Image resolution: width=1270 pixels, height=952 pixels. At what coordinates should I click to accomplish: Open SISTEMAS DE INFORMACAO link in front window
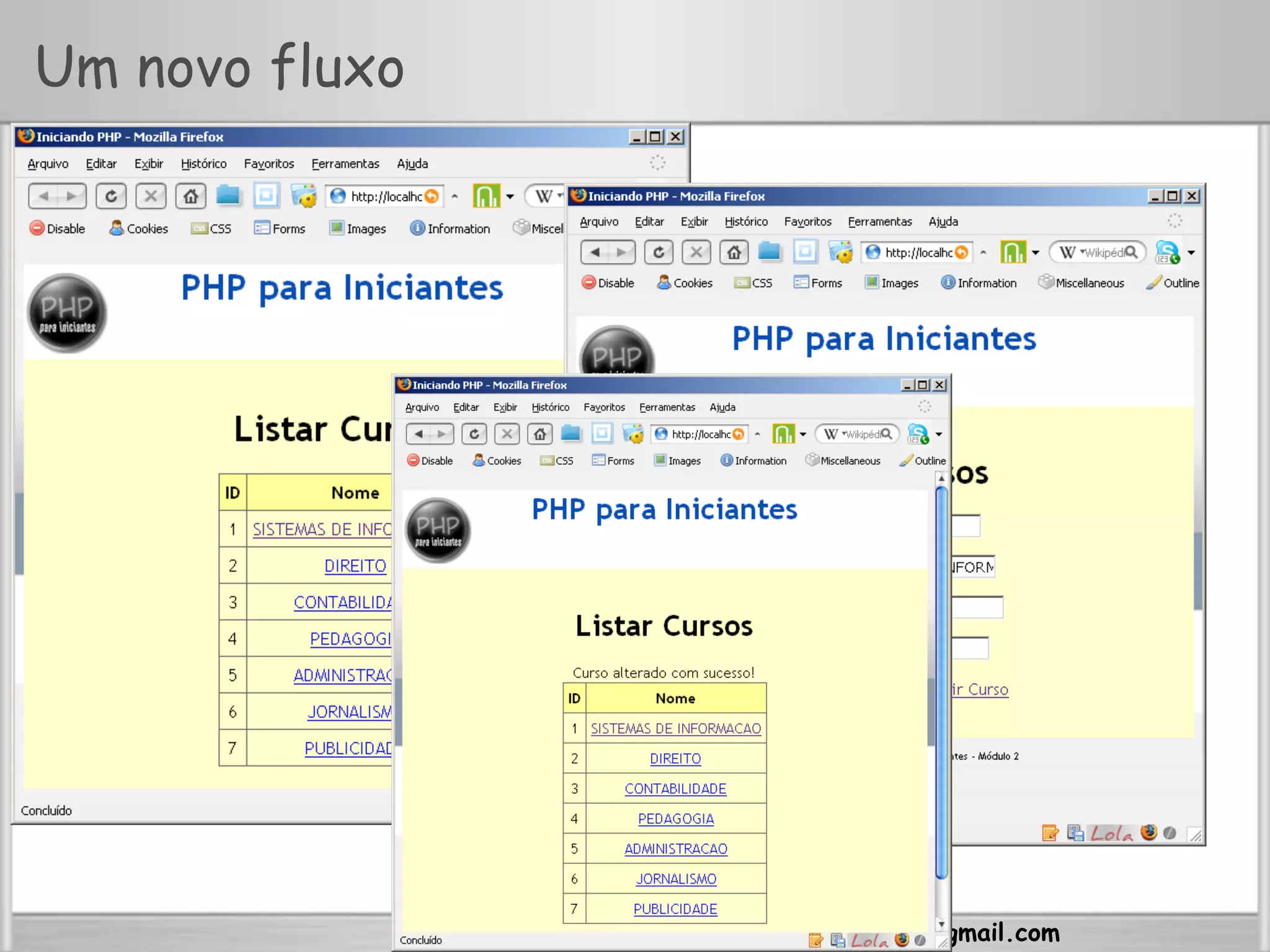coord(676,728)
